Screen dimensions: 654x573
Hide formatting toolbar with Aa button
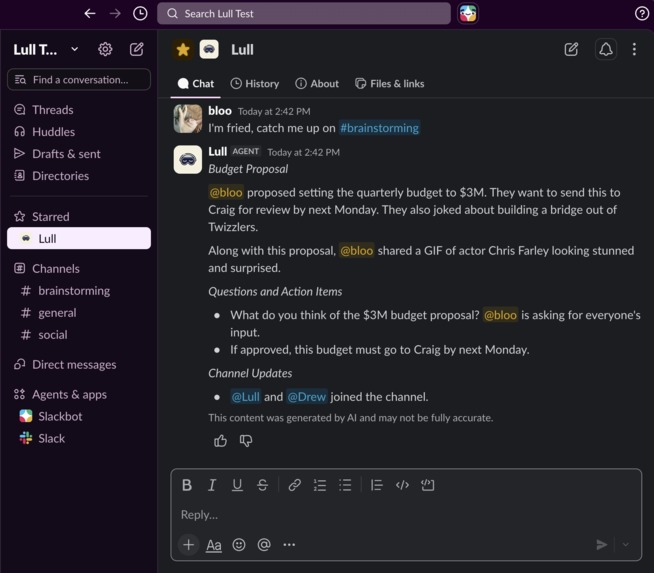click(214, 545)
